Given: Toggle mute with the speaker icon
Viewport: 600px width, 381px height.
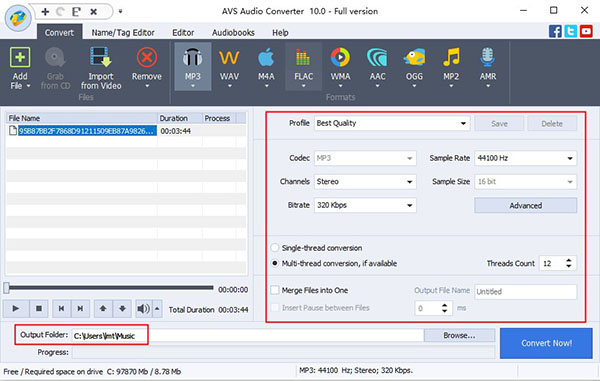Looking at the screenshot, I should [144, 308].
